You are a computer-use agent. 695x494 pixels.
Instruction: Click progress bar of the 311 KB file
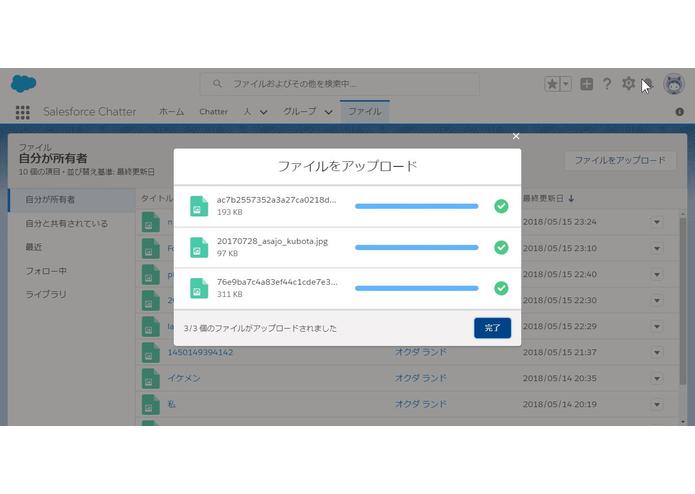point(417,288)
